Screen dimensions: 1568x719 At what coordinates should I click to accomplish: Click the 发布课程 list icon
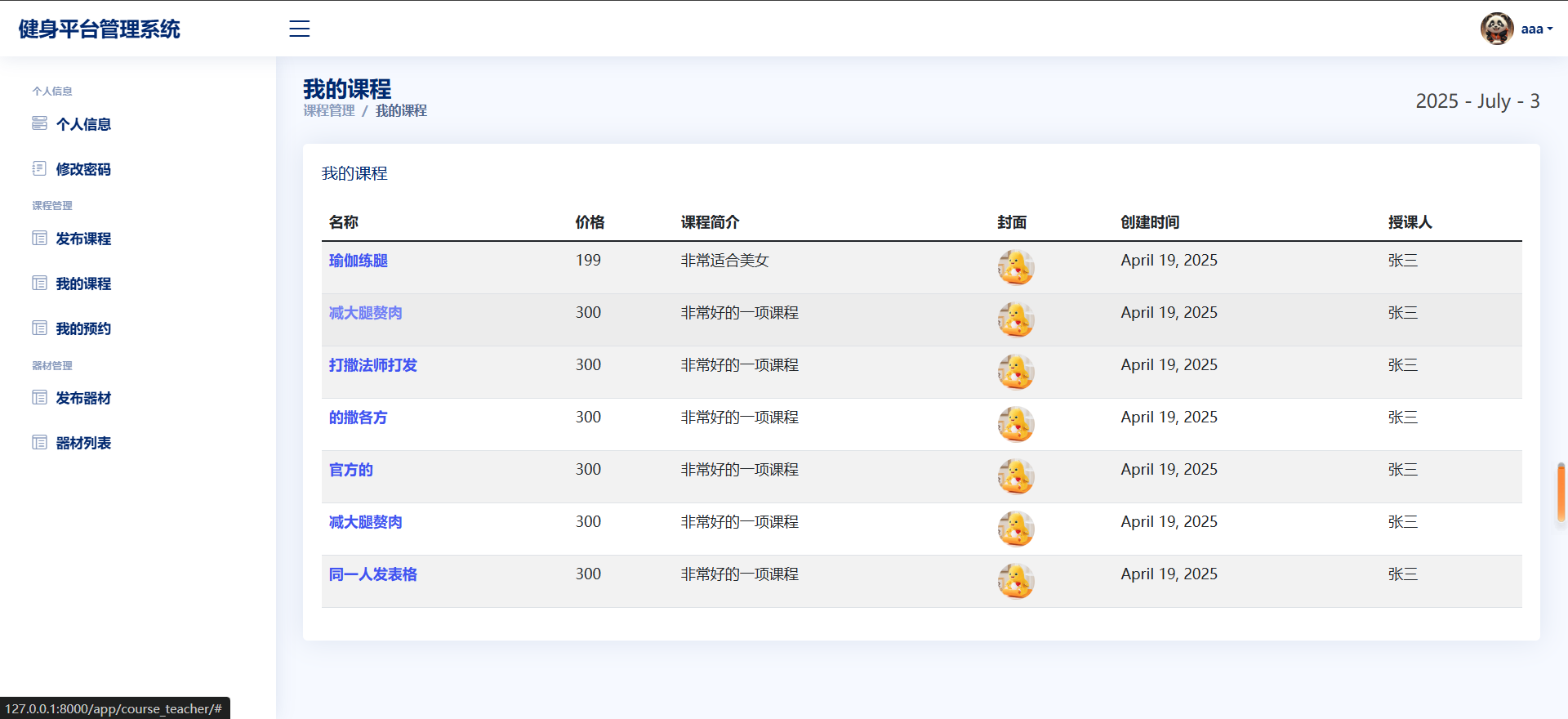coord(39,238)
